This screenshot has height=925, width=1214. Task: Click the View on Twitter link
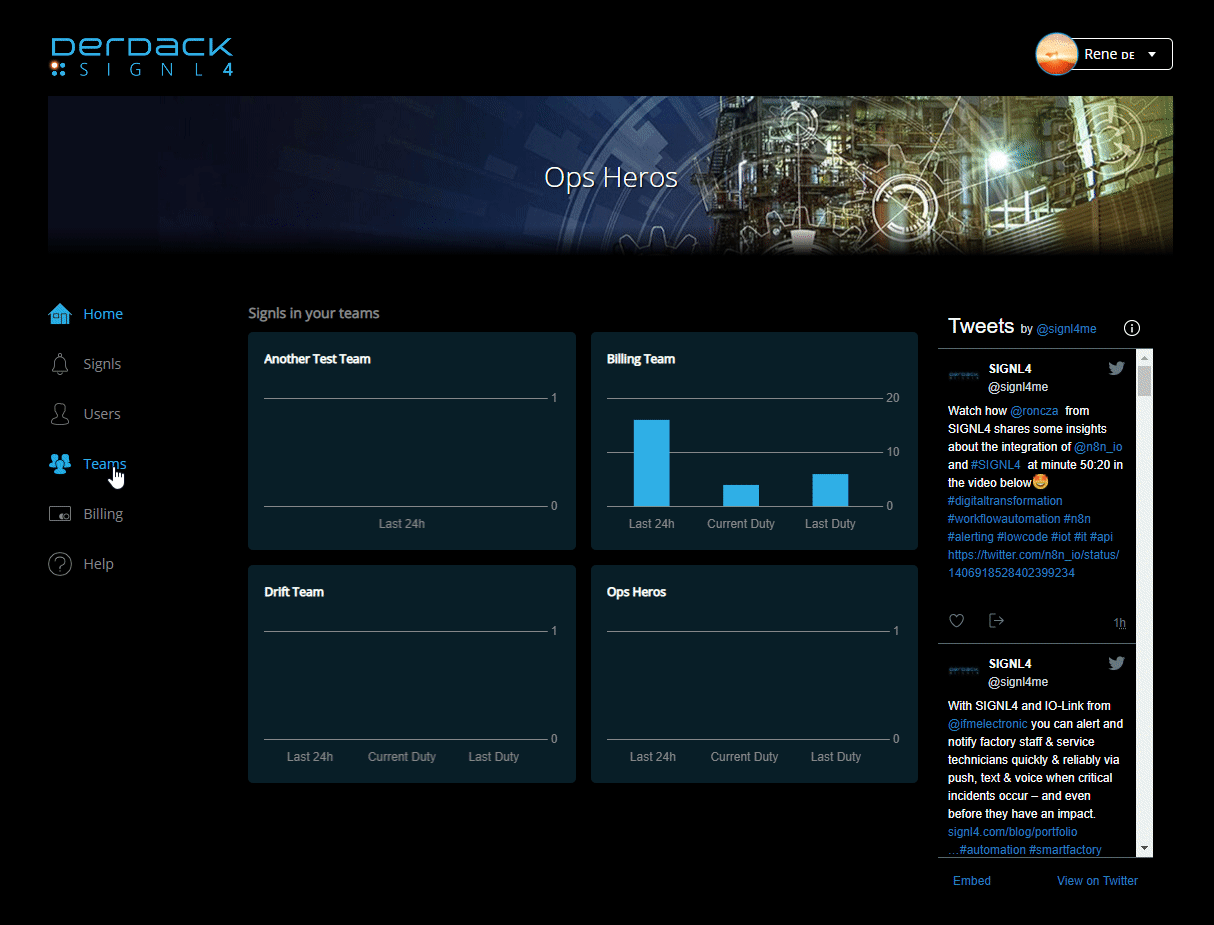point(1097,881)
